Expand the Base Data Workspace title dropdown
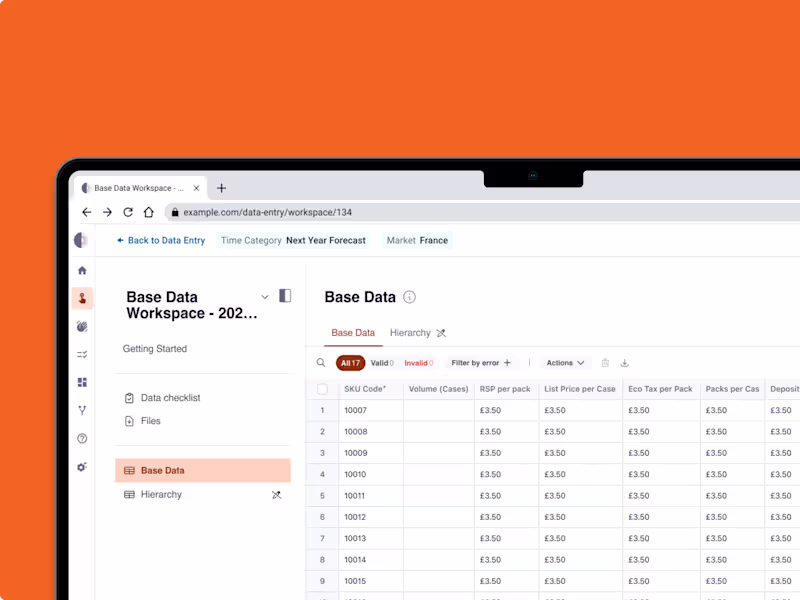This screenshot has height=600, width=800. coord(265,297)
